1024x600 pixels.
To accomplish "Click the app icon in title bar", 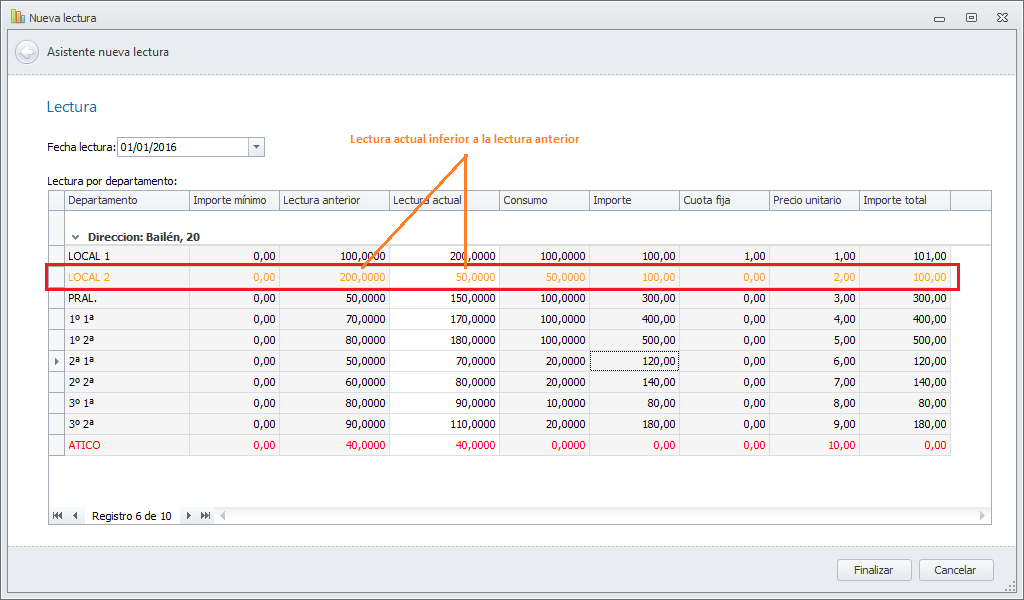I will [17, 17].
